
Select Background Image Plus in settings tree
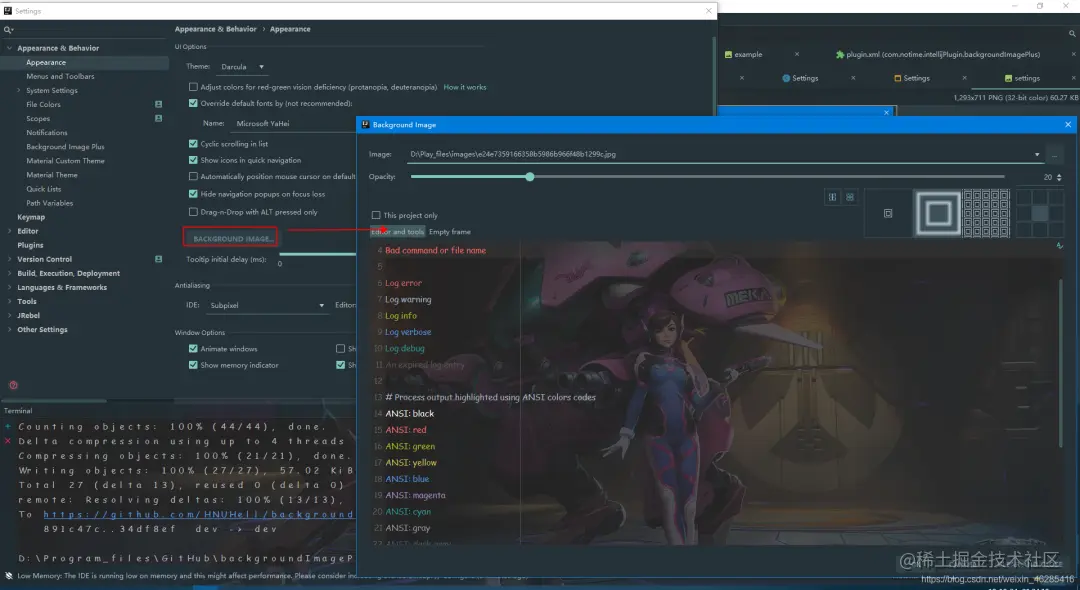65,147
